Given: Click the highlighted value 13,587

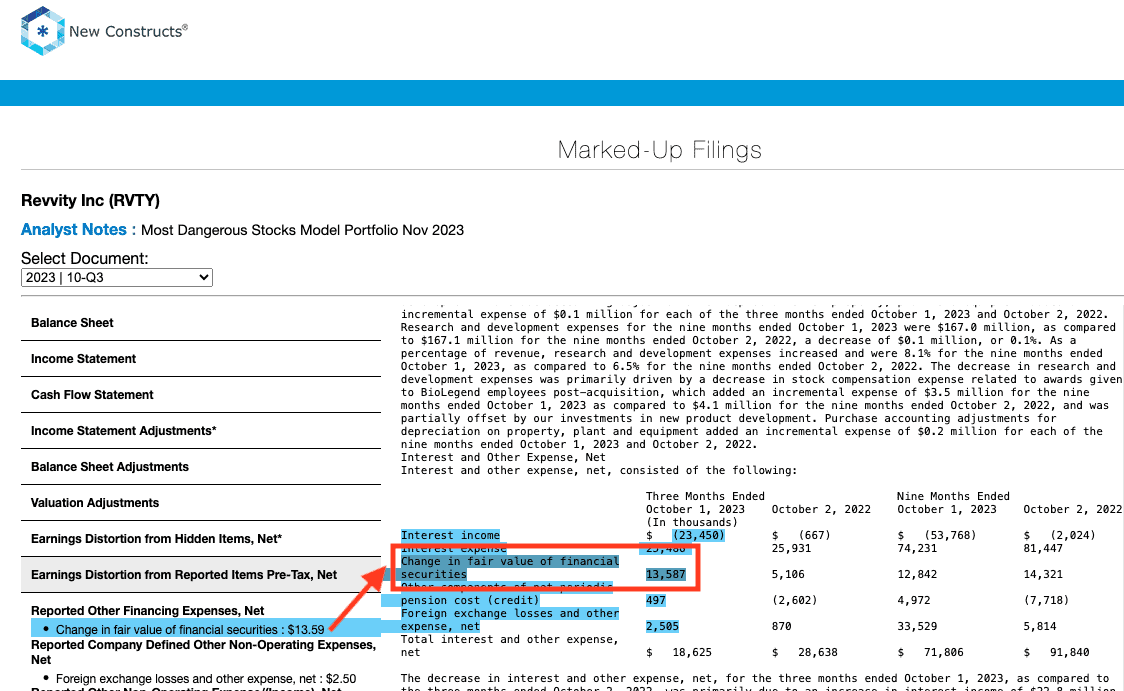Looking at the screenshot, I should coord(666,574).
